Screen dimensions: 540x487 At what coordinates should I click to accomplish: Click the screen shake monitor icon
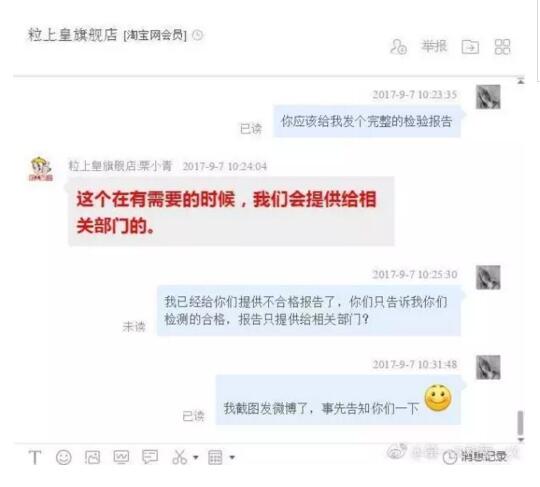[121, 457]
